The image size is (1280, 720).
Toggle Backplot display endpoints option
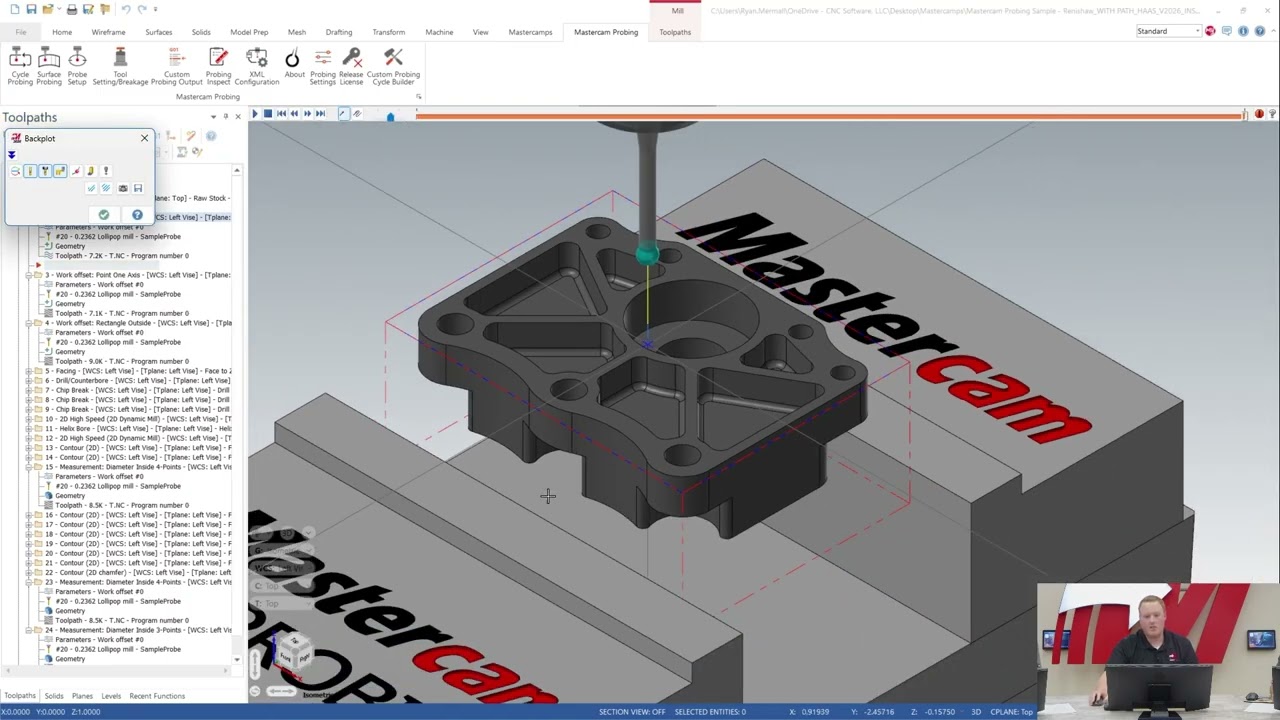click(76, 171)
